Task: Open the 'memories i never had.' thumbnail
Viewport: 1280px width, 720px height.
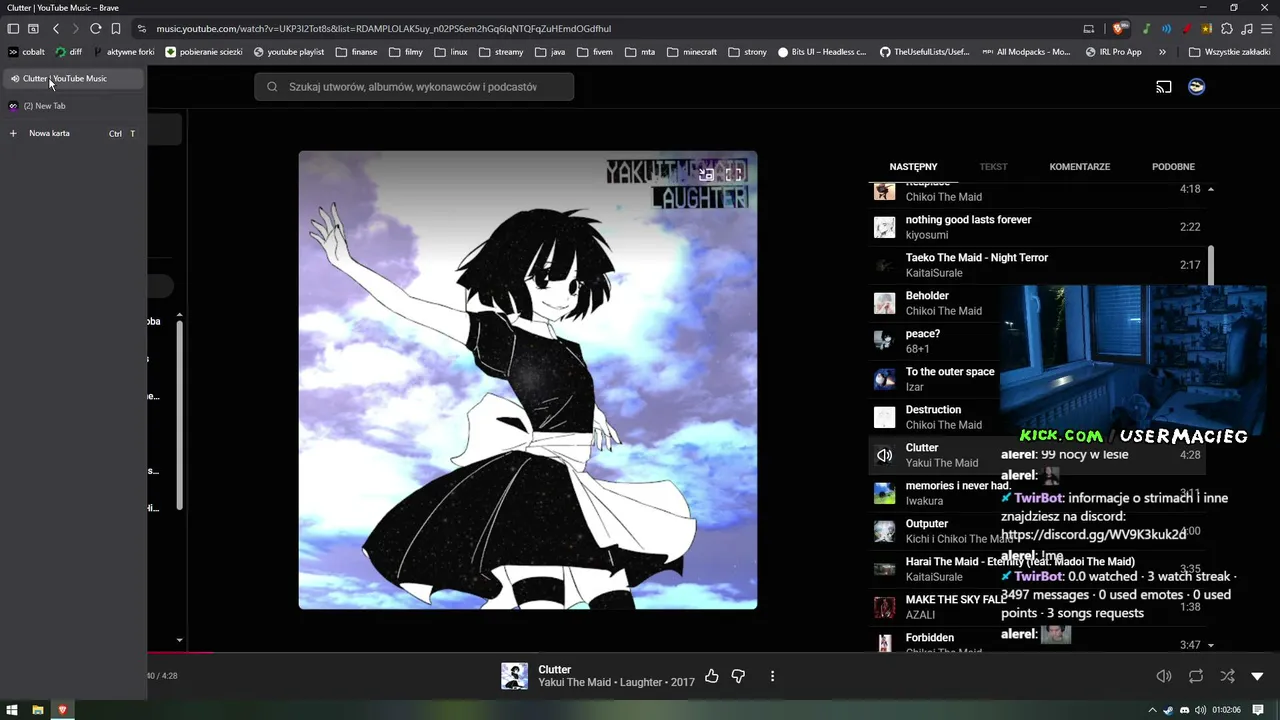Action: click(x=884, y=493)
